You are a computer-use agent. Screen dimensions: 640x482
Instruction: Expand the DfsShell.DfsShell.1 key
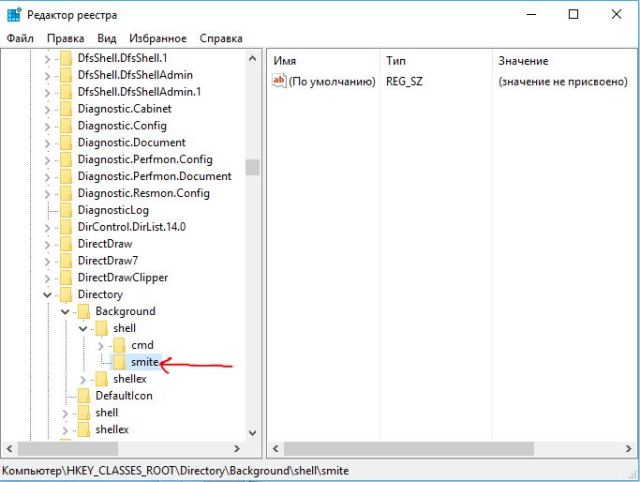[x=47, y=59]
